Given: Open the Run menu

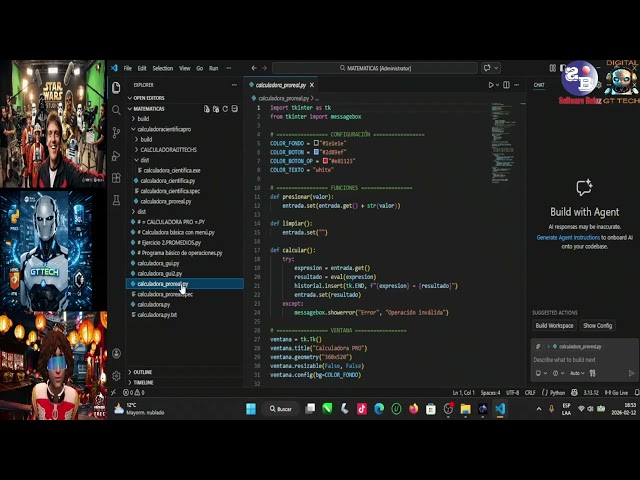Looking at the screenshot, I should click(x=213, y=68).
